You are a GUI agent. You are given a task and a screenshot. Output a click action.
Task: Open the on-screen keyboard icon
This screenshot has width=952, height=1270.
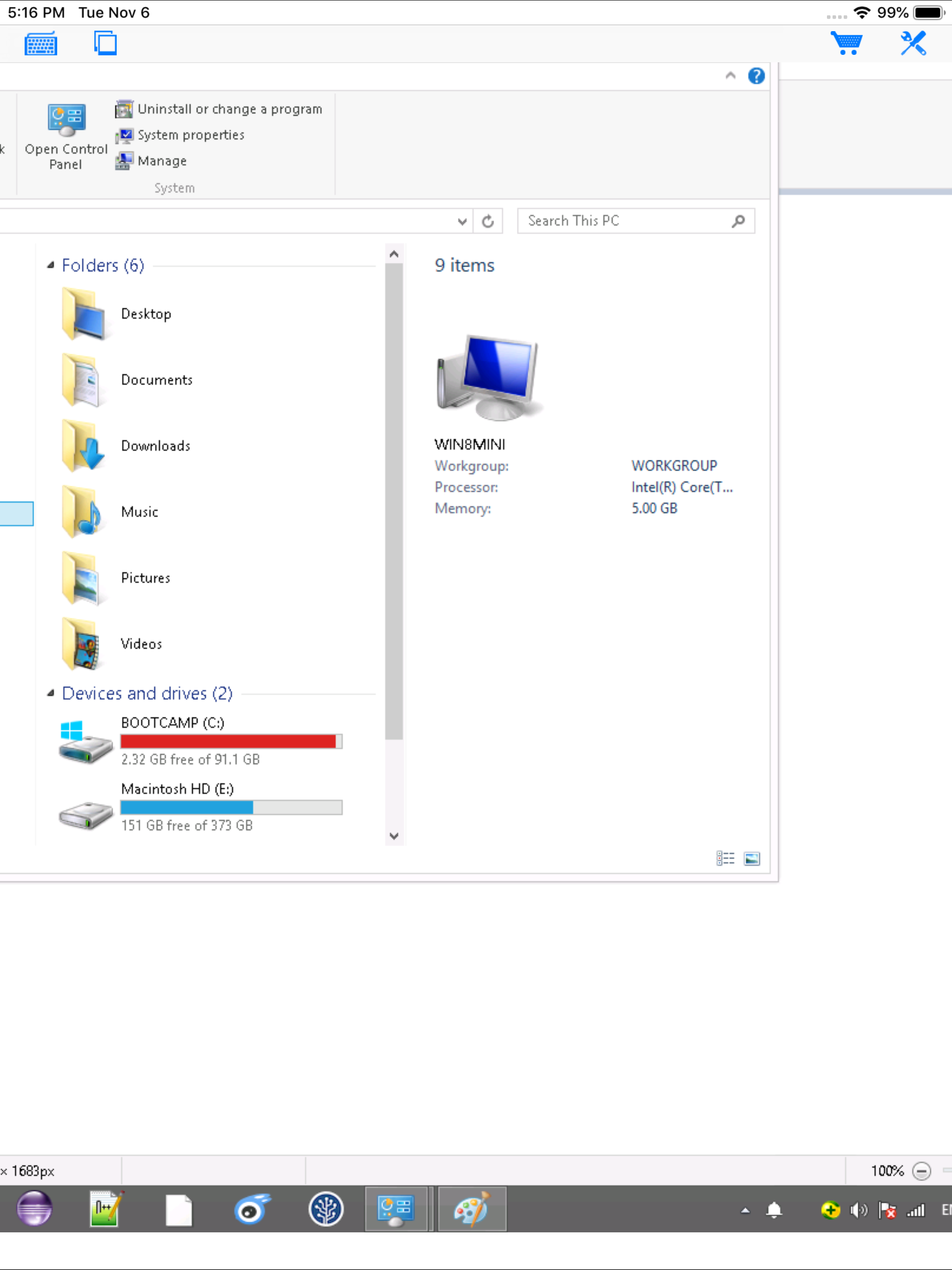click(41, 44)
